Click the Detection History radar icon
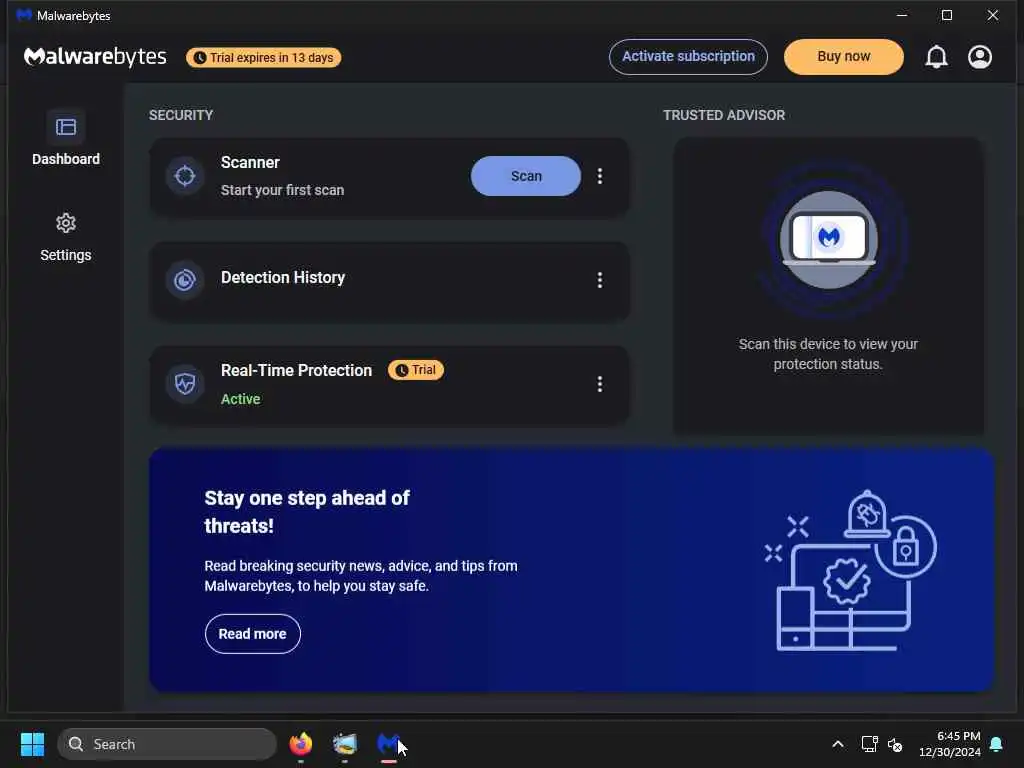This screenshot has width=1024, height=768. [185, 280]
